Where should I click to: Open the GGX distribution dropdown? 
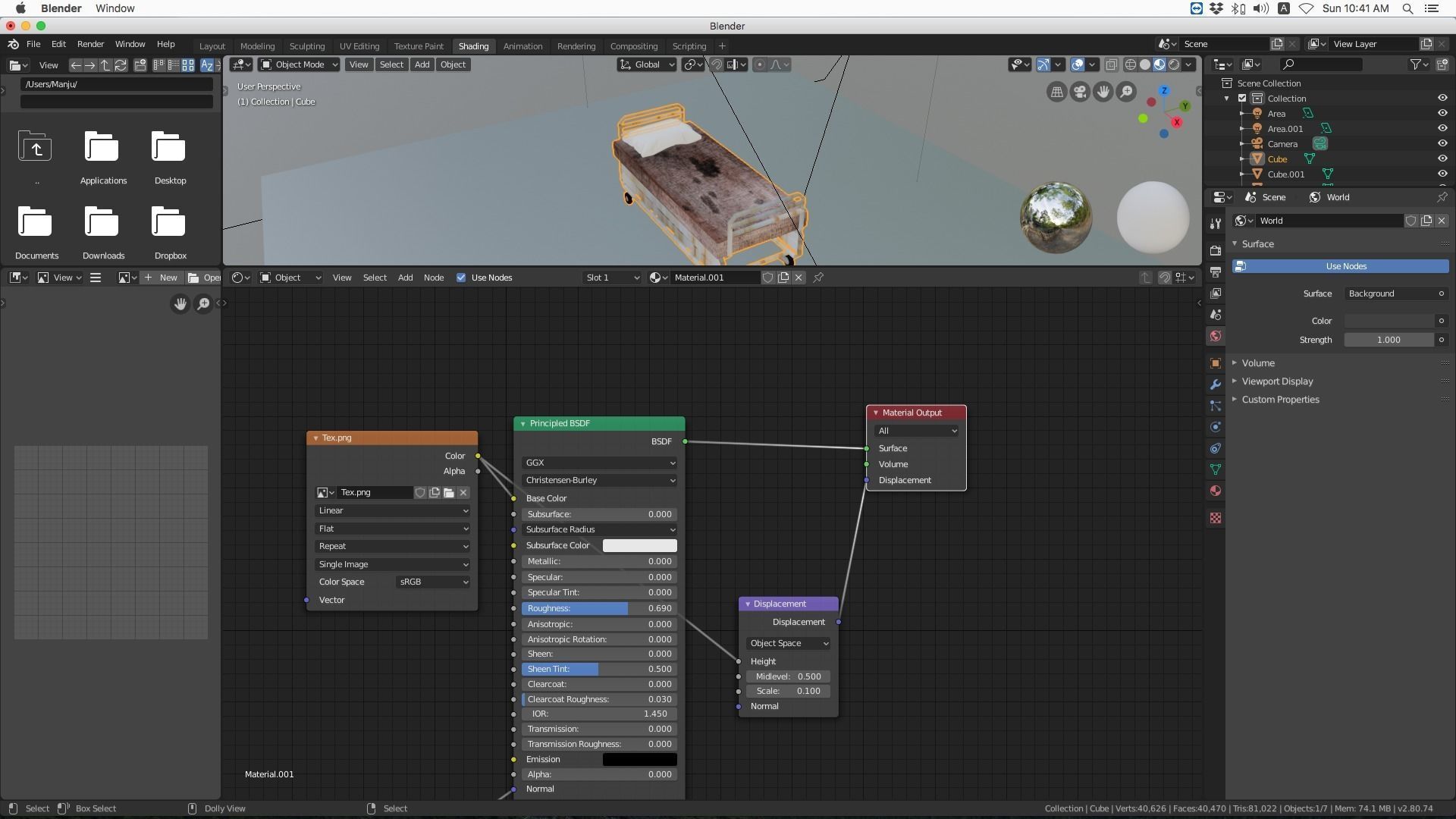[x=599, y=463]
